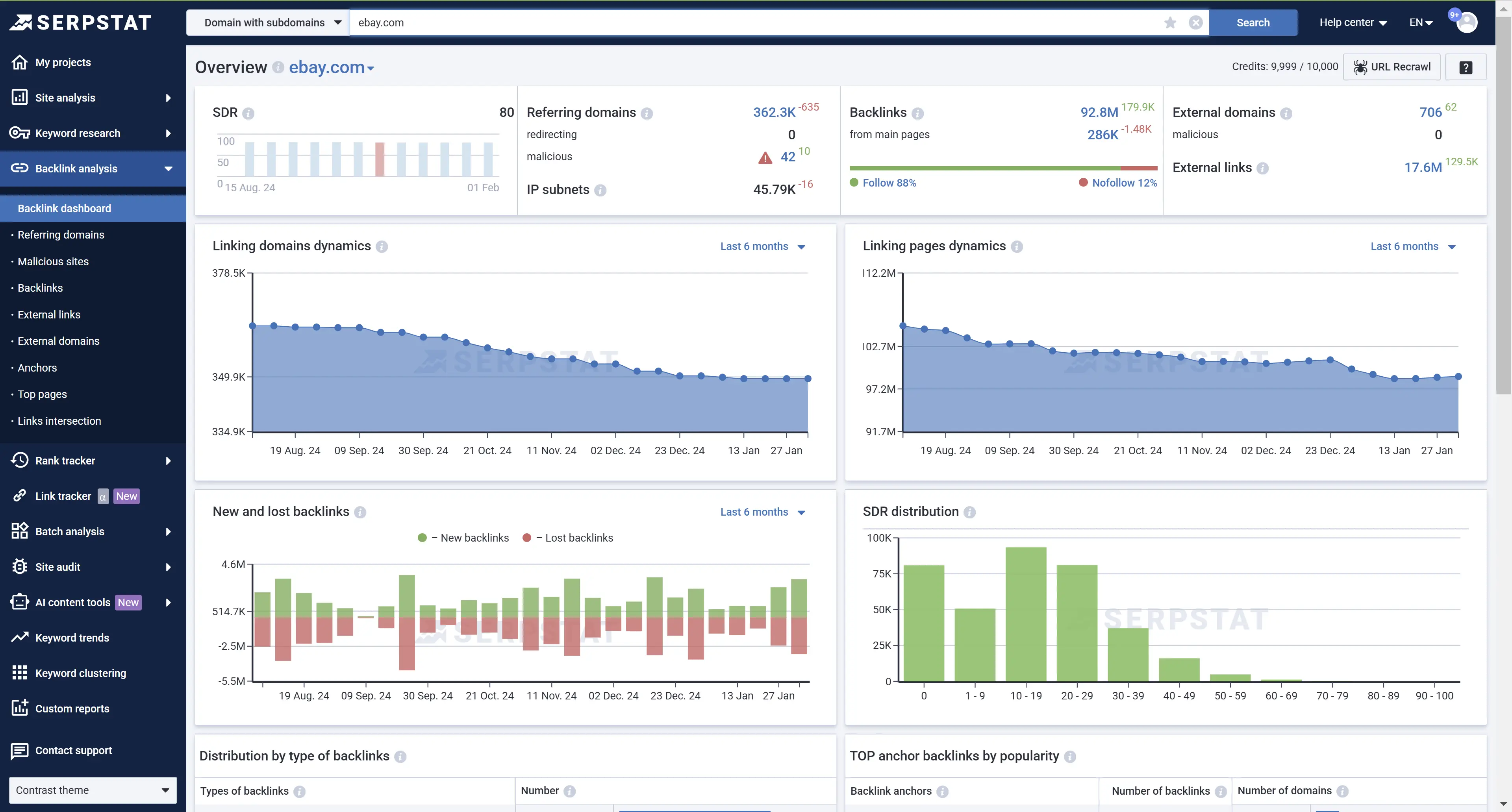Click the Keyword trends arrow icon
Image resolution: width=1512 pixels, height=812 pixels.
[x=19, y=637]
